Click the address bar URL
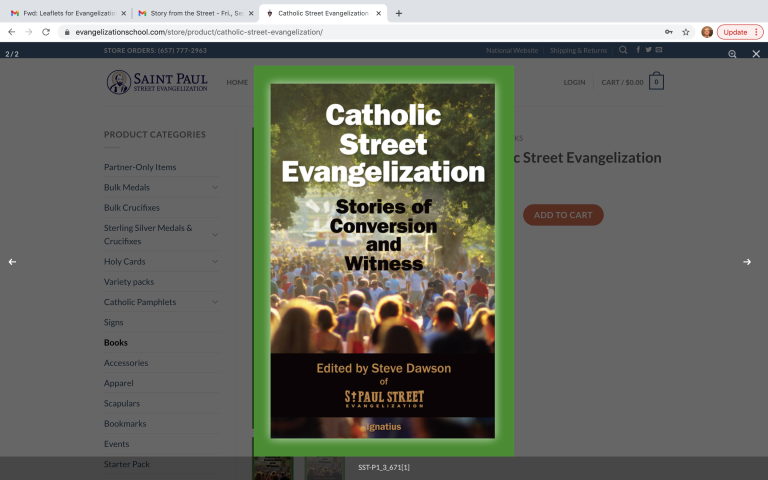 point(199,32)
